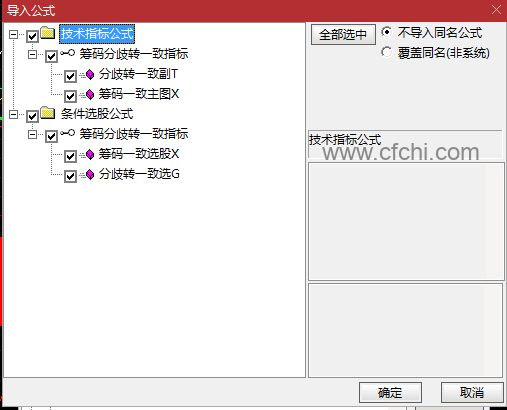
Task: Click the magenta diamond icon beside 分歧转一致选G
Action: point(90,174)
